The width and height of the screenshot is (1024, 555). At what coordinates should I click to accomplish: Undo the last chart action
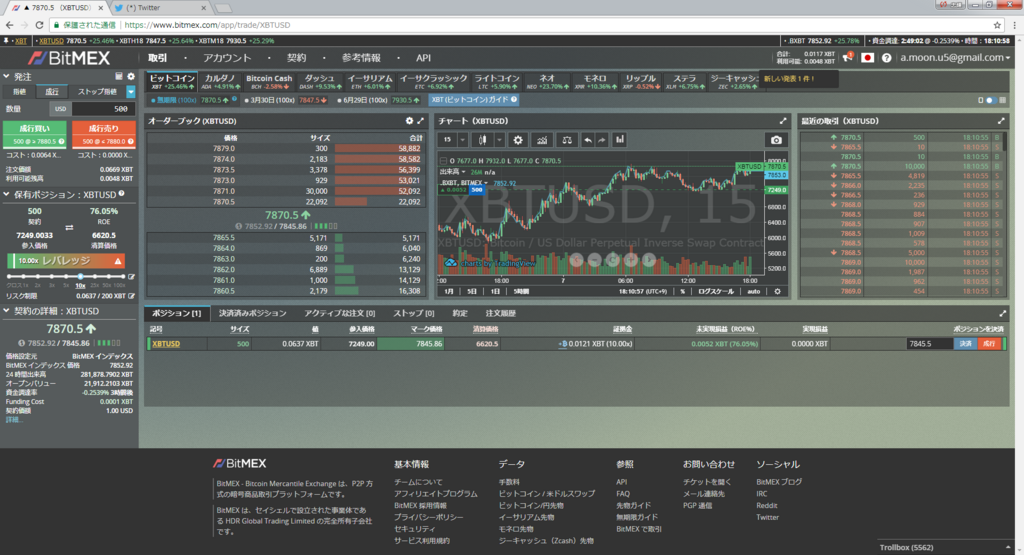(x=588, y=140)
